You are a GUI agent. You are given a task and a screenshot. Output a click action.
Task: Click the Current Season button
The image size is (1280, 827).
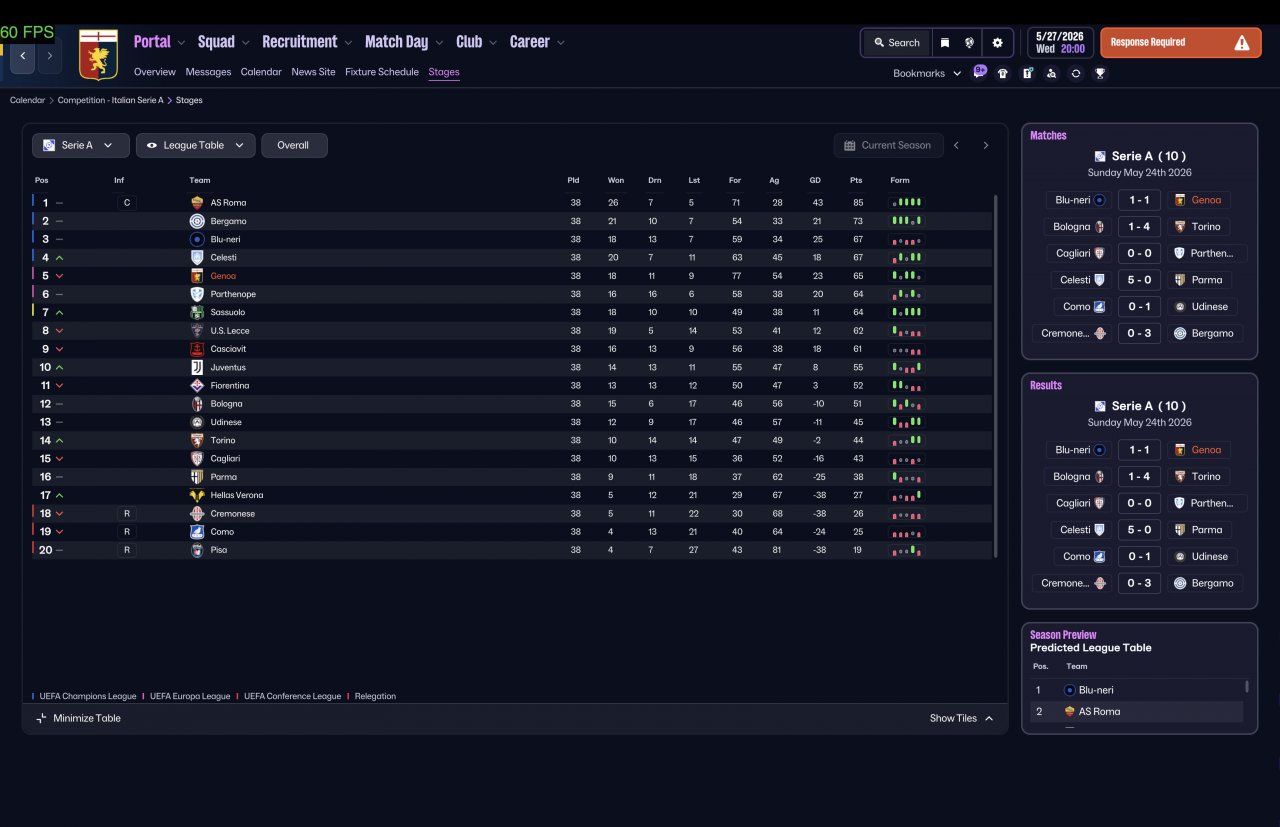(888, 145)
